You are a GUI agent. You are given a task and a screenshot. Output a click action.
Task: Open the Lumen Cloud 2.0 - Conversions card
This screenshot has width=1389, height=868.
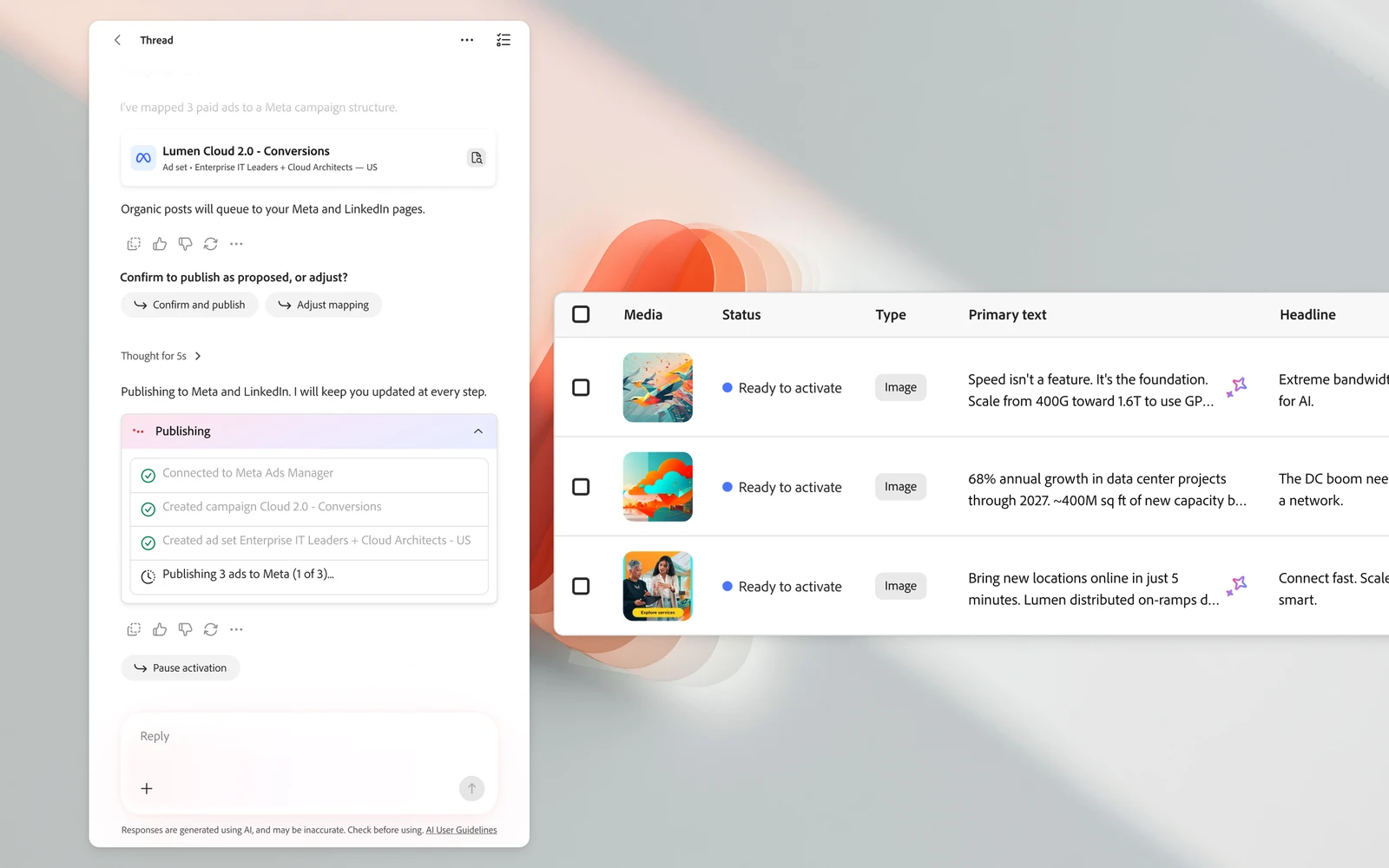[308, 158]
